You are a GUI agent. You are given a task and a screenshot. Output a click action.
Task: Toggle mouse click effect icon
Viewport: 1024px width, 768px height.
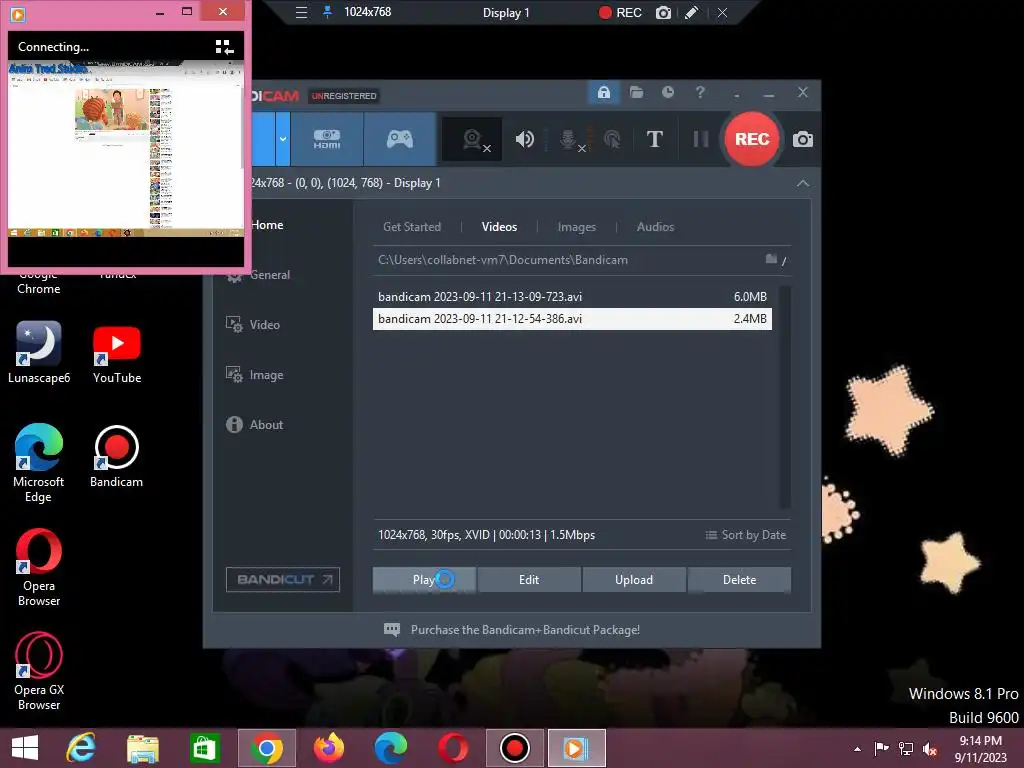point(612,139)
